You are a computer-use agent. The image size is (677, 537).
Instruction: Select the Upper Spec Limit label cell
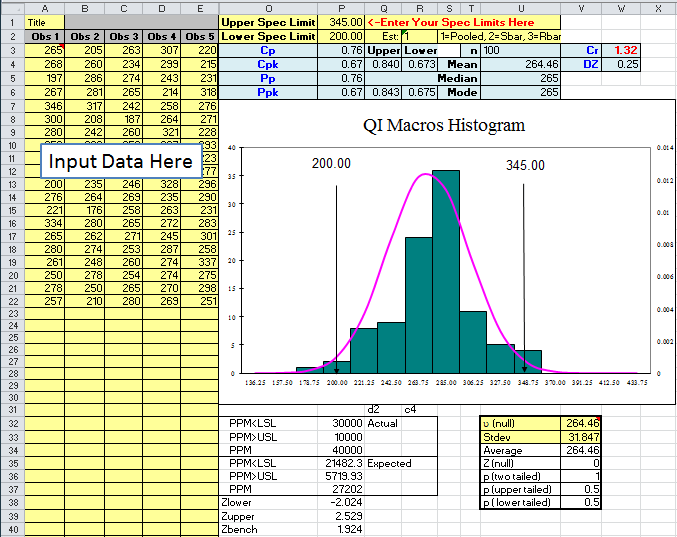coord(268,22)
